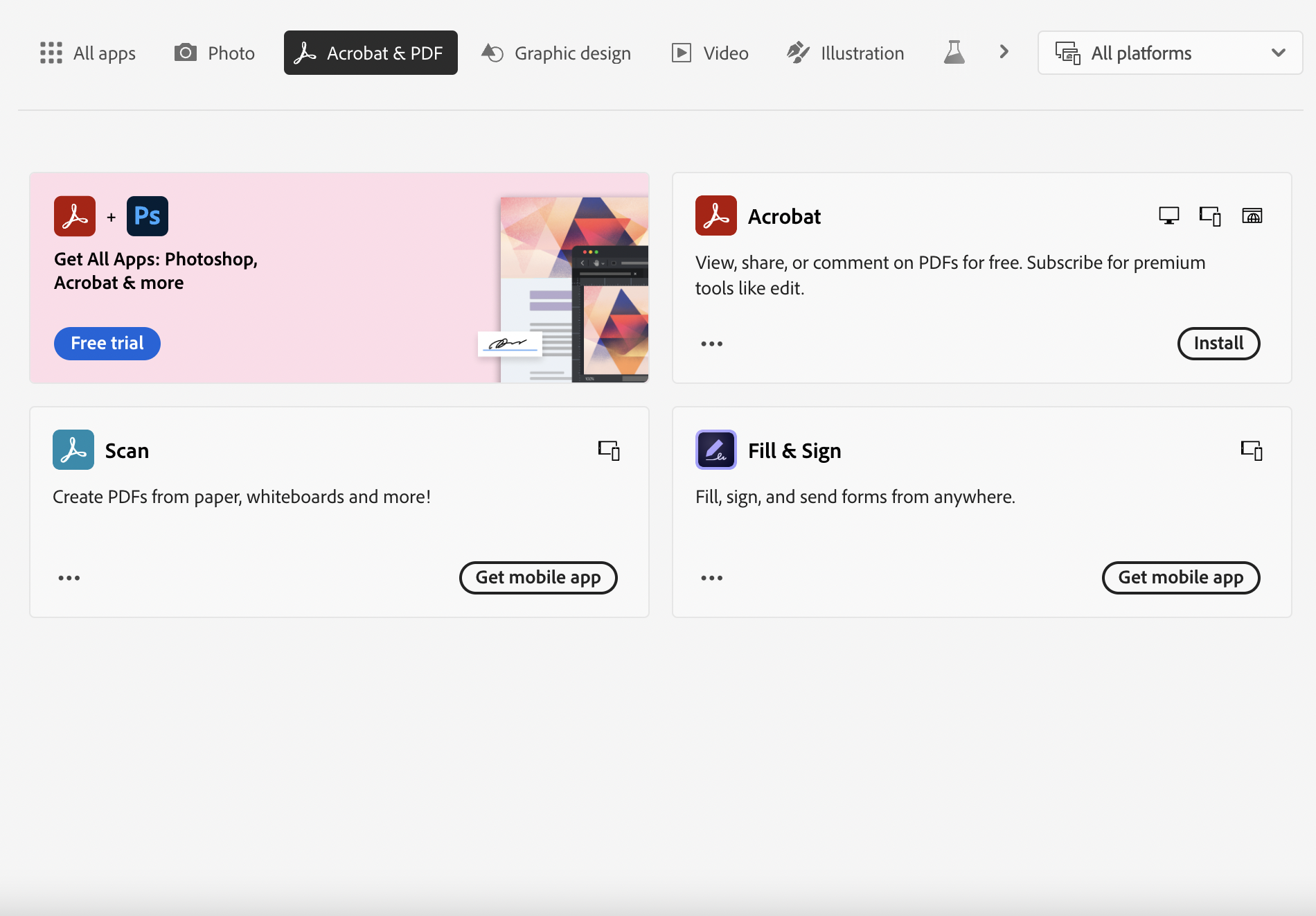
Task: Click the Scan card title
Action: tap(127, 451)
